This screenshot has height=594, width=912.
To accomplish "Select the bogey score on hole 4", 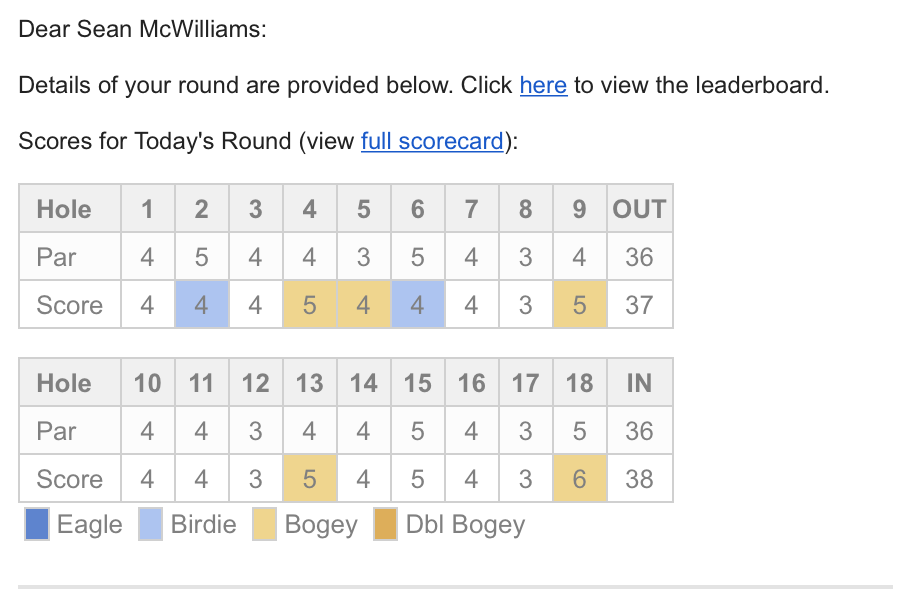I will coord(310,305).
